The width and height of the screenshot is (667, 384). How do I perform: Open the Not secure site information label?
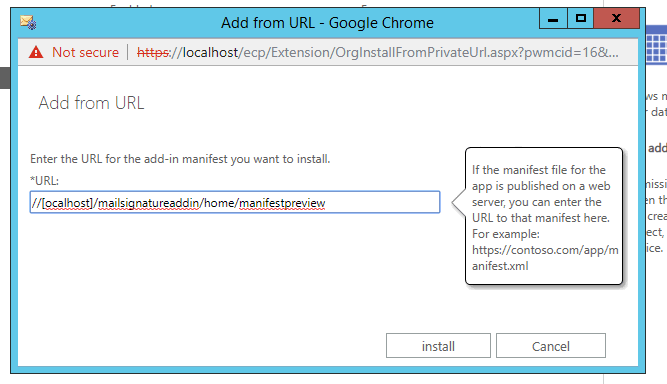pyautogui.click(x=85, y=52)
